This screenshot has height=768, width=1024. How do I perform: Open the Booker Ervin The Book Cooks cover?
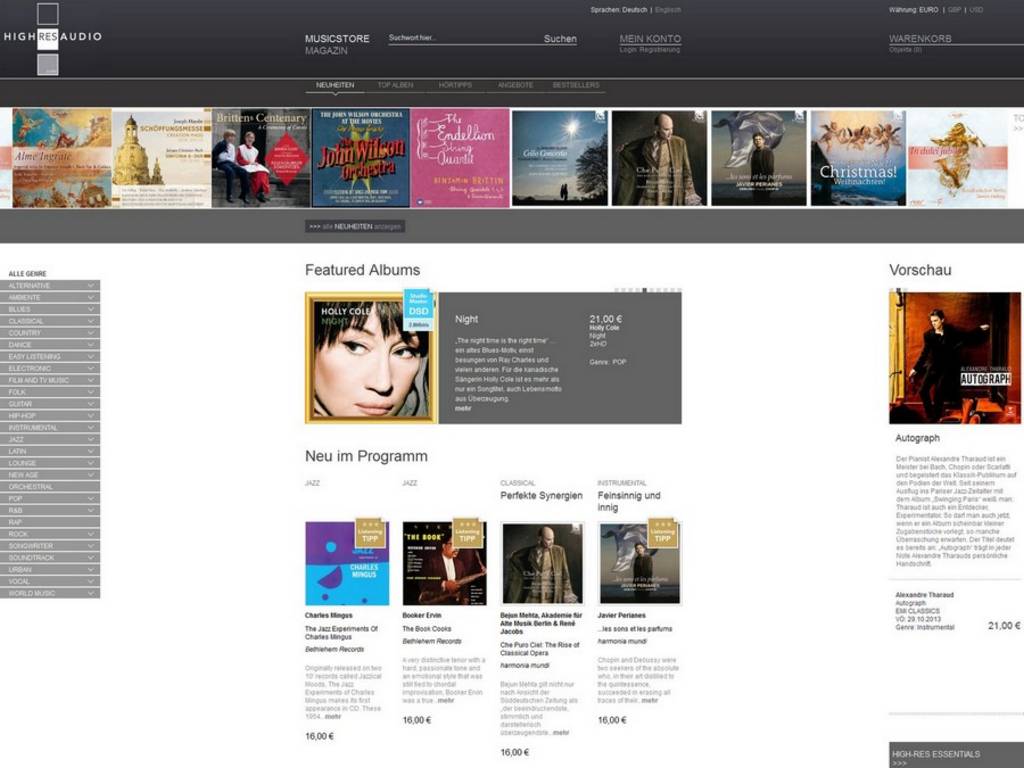point(444,563)
